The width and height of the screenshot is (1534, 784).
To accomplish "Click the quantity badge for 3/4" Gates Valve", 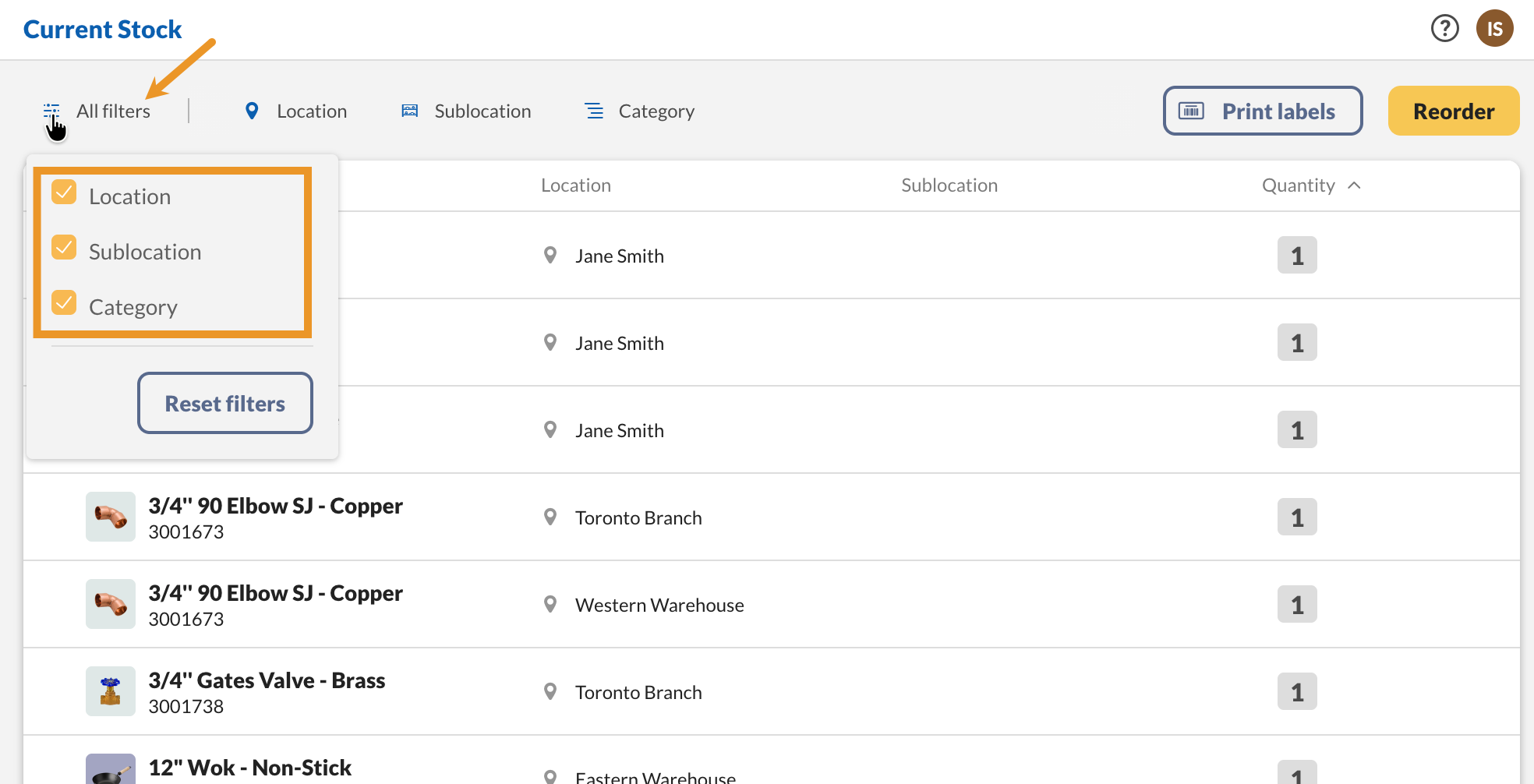I will point(1296,690).
